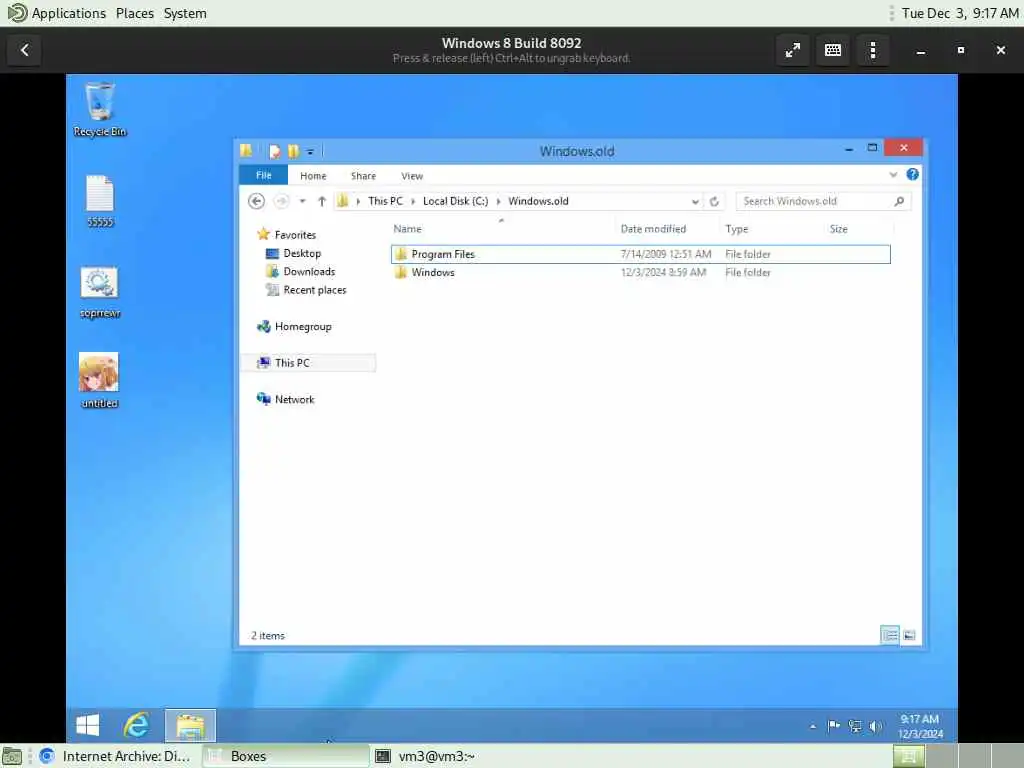Open the View ribbon tab
Viewport: 1024px width, 768px height.
coord(412,176)
